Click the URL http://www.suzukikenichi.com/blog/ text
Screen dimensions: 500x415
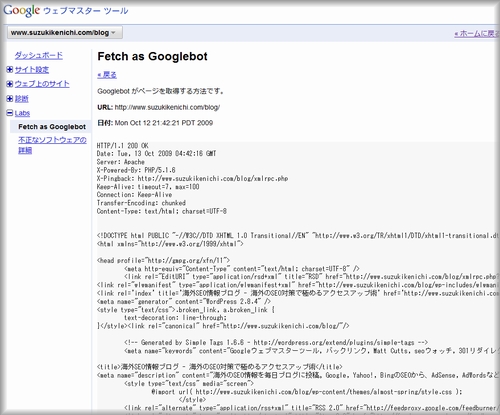point(167,107)
